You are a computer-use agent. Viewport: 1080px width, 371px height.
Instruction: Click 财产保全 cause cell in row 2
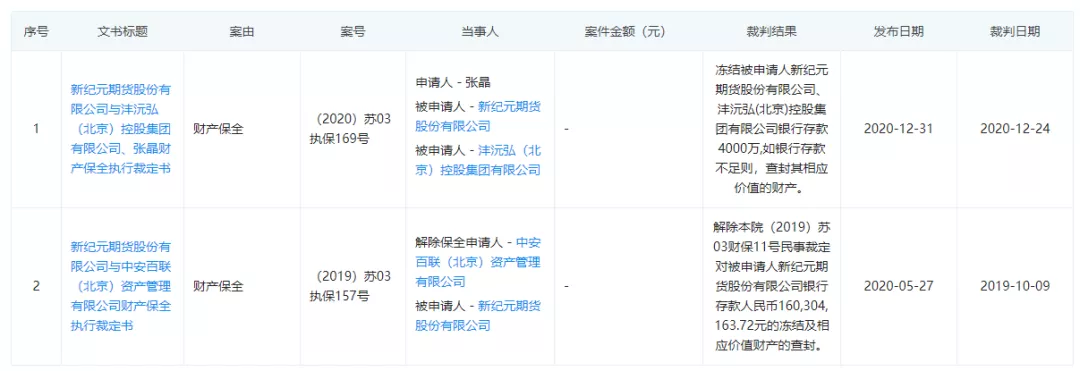tap(218, 286)
